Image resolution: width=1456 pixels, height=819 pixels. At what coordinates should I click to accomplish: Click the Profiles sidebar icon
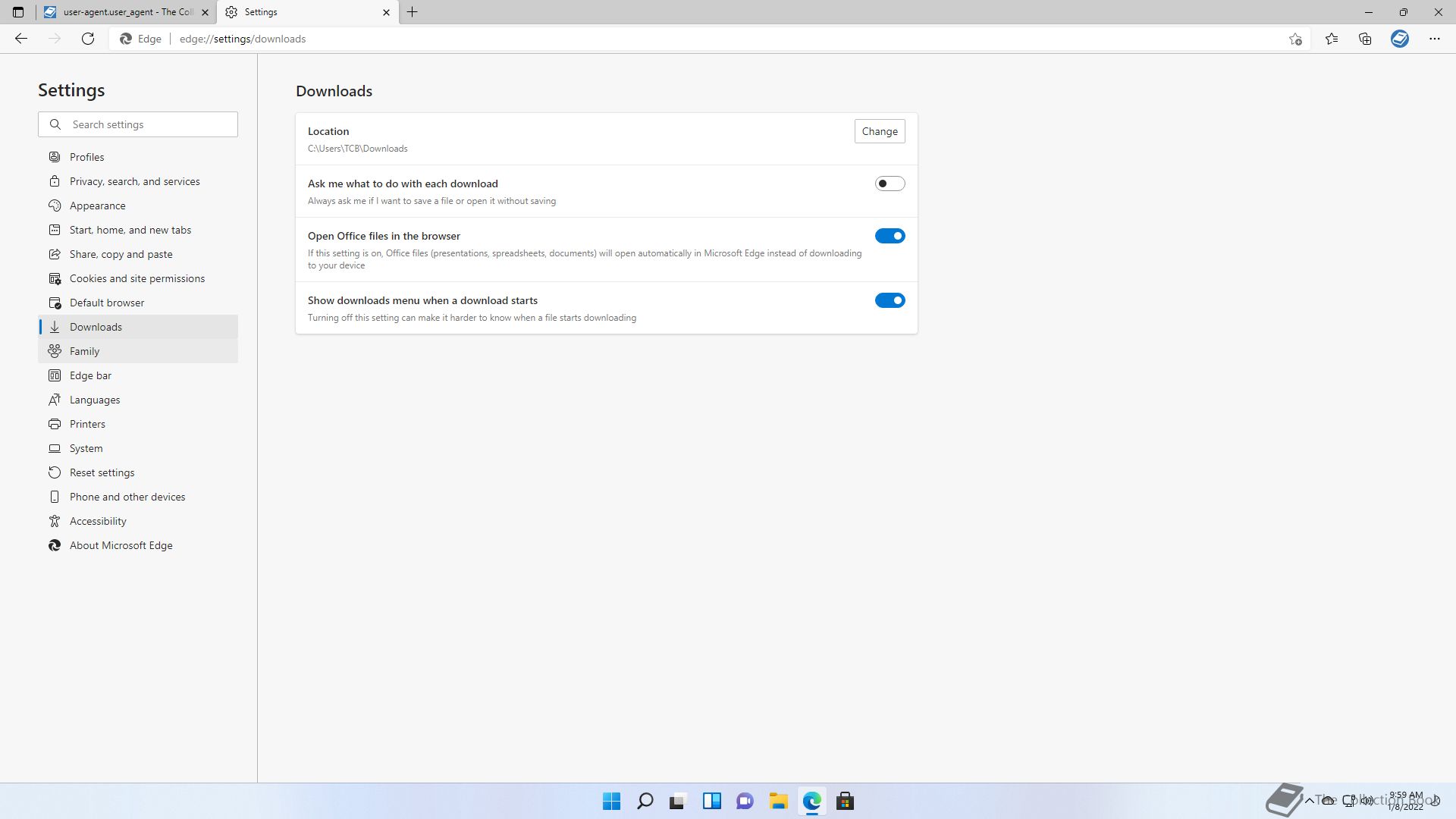click(x=55, y=157)
